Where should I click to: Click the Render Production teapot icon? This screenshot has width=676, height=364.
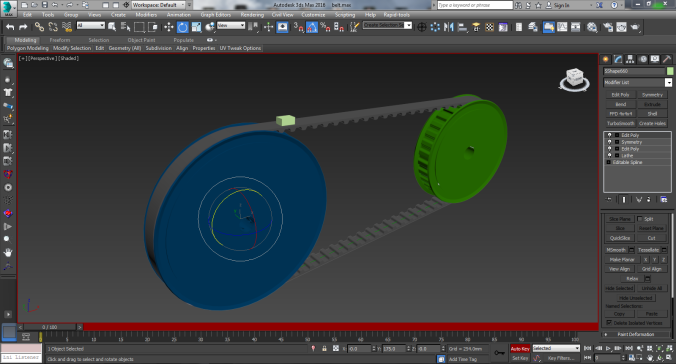click(635, 27)
